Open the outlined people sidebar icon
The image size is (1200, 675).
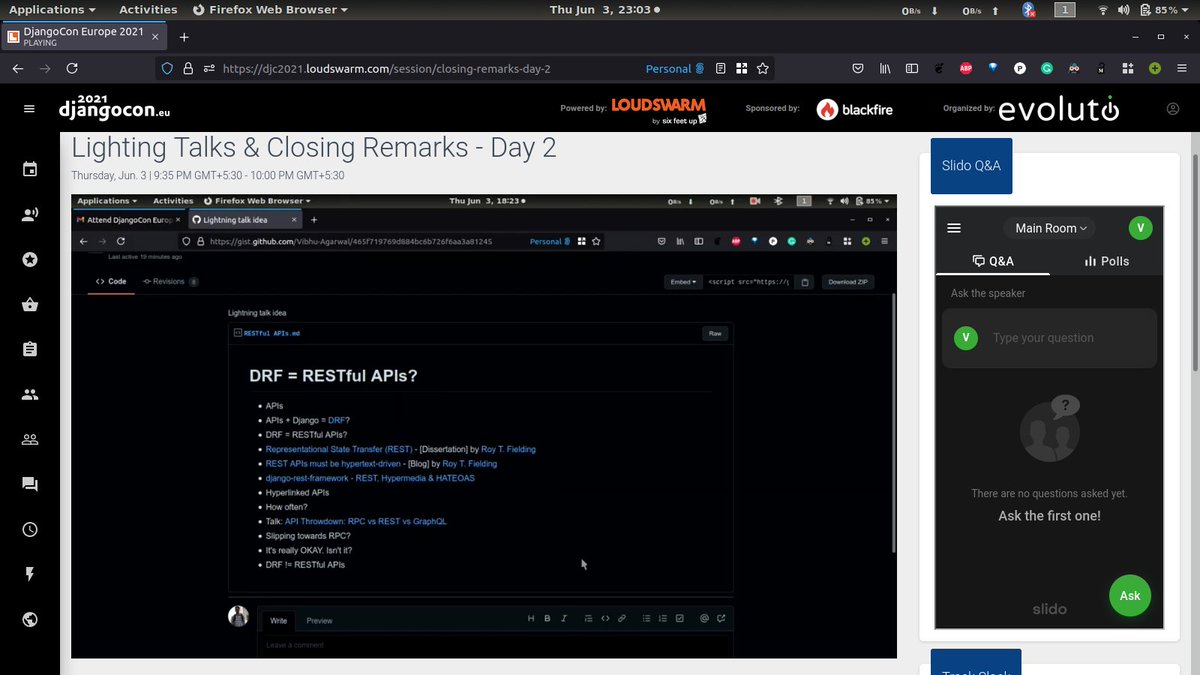(30, 439)
